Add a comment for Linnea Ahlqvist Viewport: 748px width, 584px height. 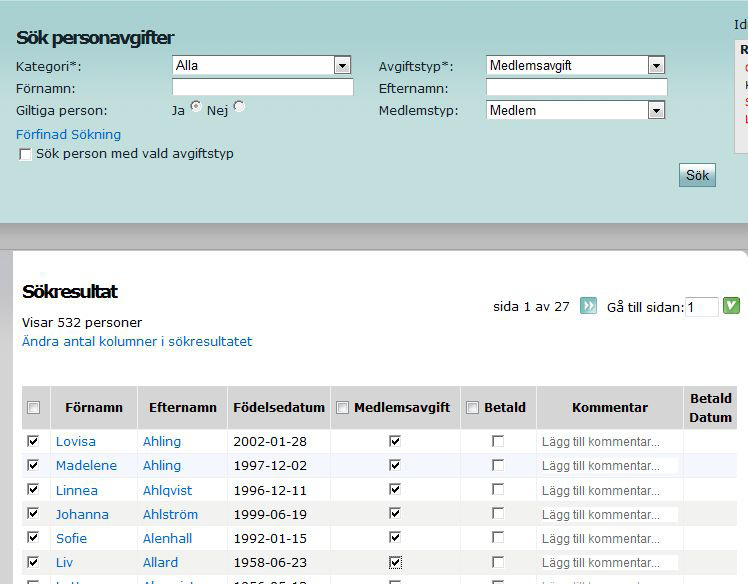[x=609, y=490]
